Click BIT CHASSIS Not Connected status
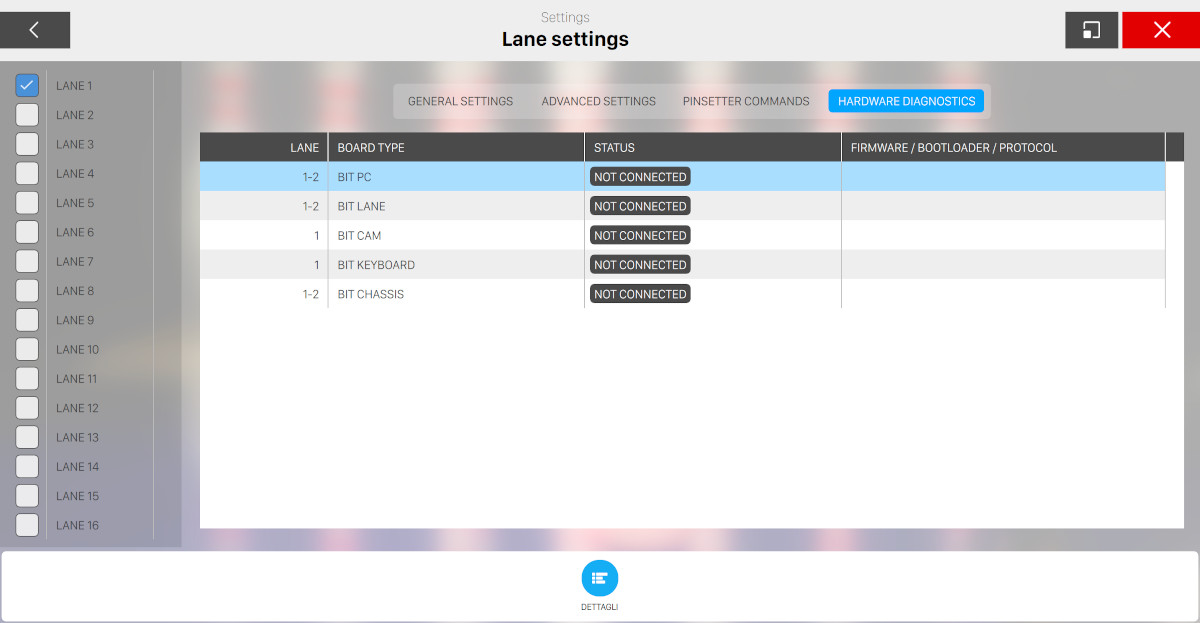This screenshot has height=623, width=1200. pos(640,294)
